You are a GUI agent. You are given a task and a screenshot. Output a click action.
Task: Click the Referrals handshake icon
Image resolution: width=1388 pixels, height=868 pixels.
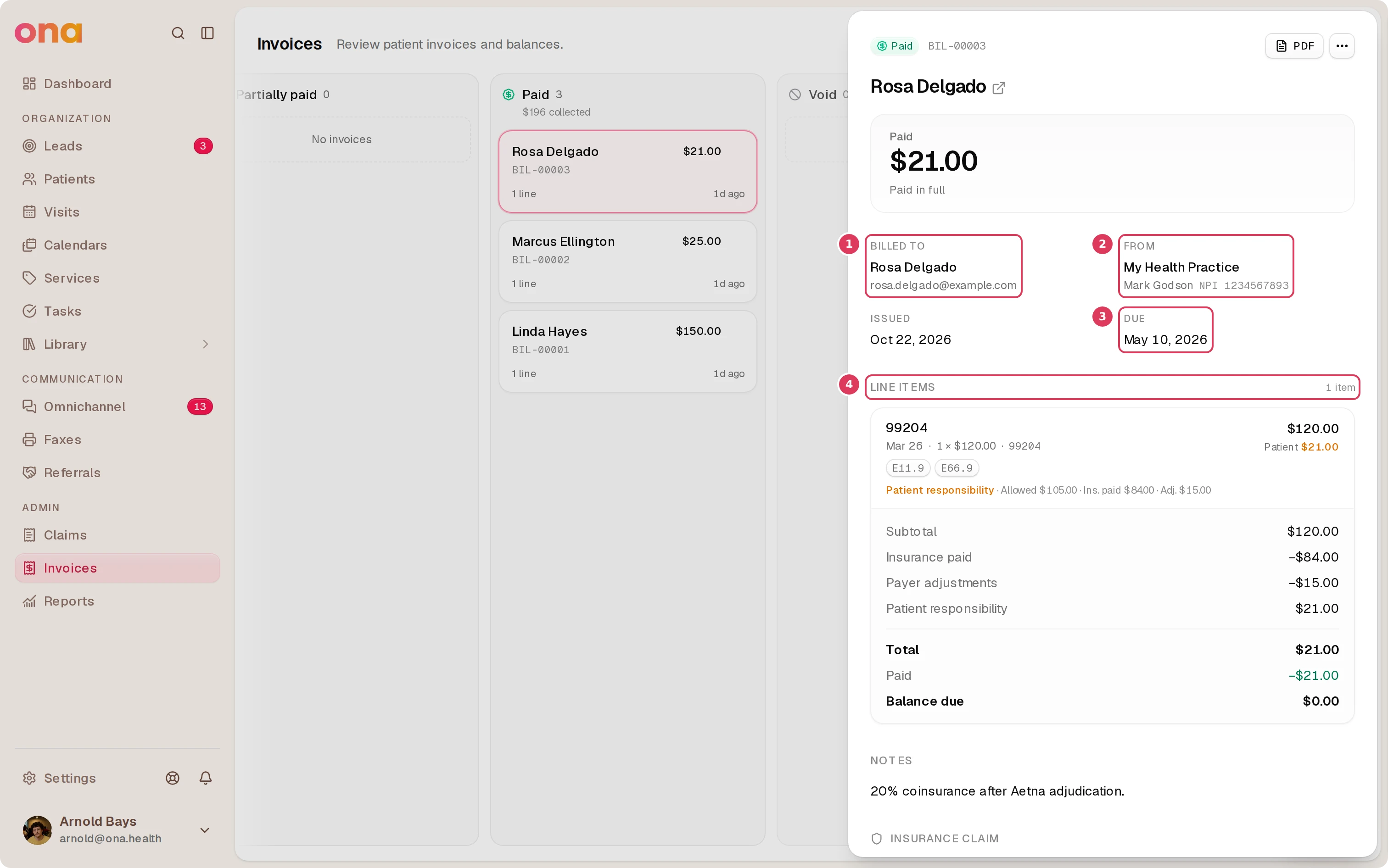tap(29, 473)
